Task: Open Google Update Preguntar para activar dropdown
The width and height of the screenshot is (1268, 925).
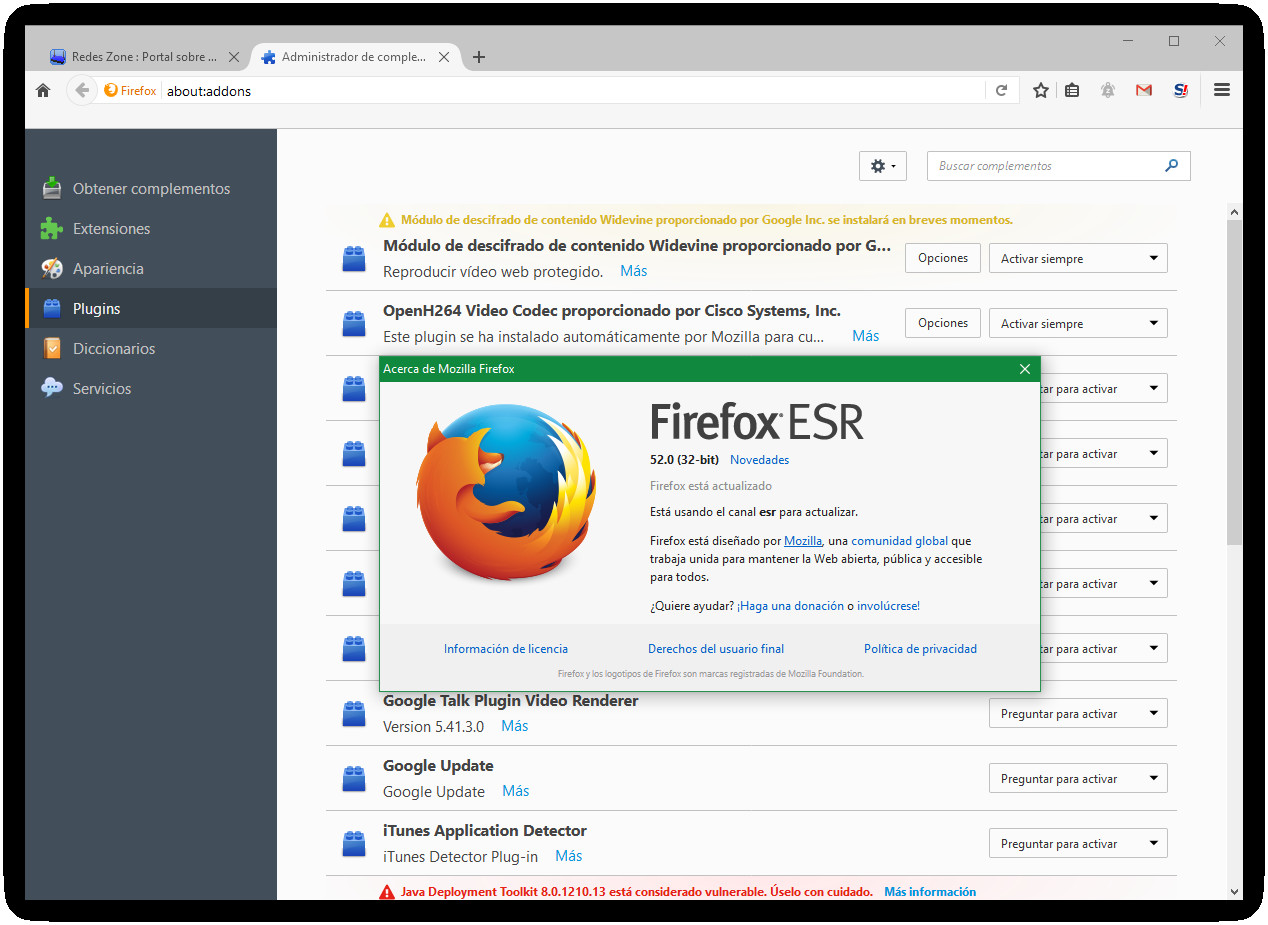Action: [1078, 778]
